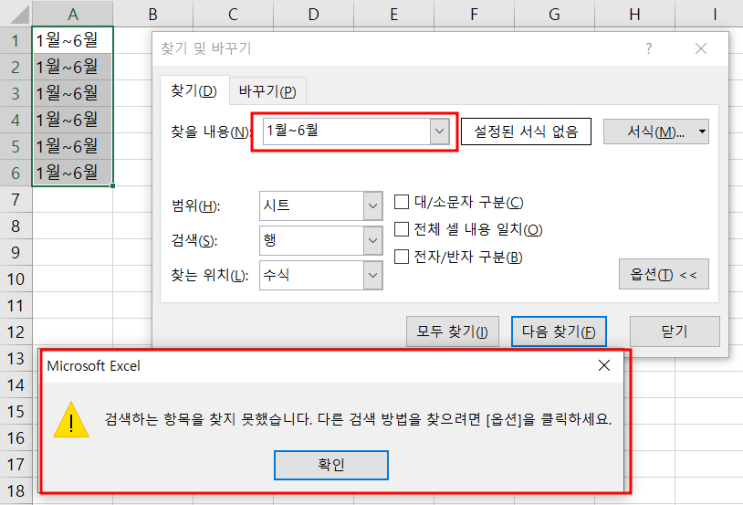Switch to the 바꾸기(P) tab
Screen dimensions: 743x505
268,90
